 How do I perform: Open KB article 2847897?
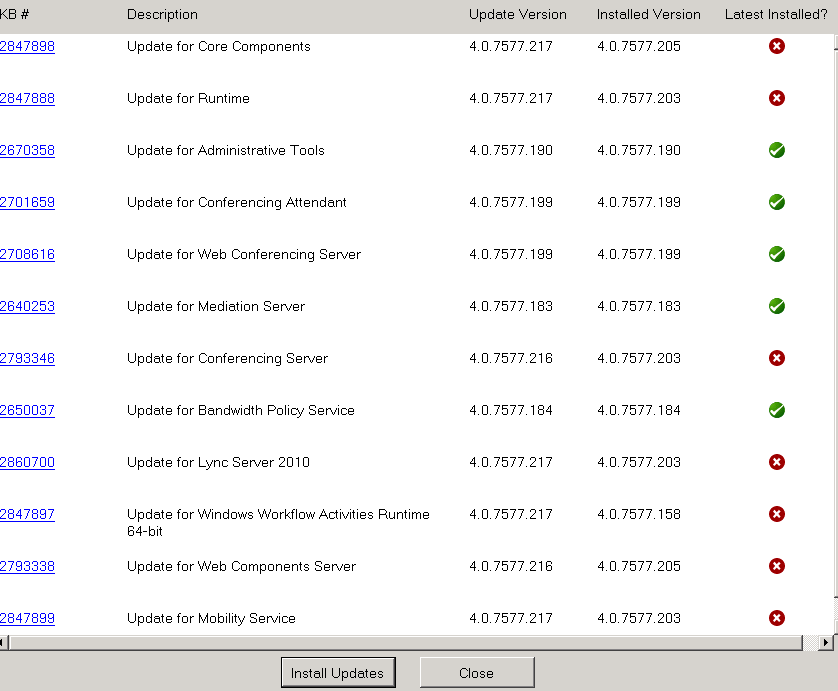(27, 514)
